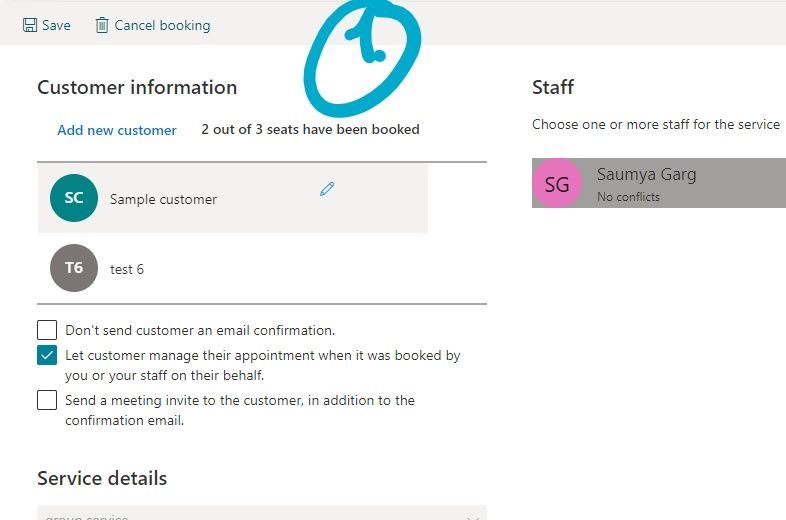Open the group service dropdown

262,513
